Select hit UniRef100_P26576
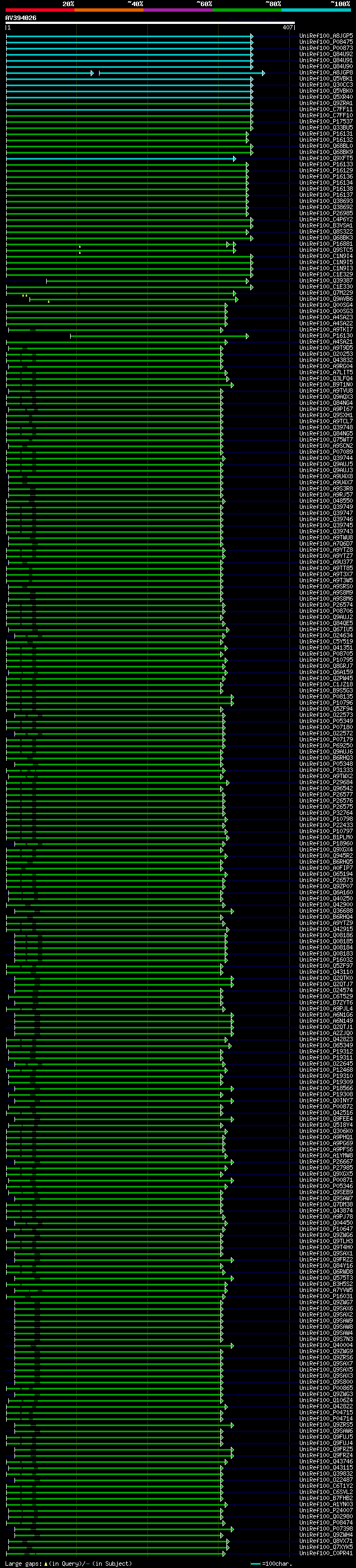The image size is (356, 1568). 326,800
